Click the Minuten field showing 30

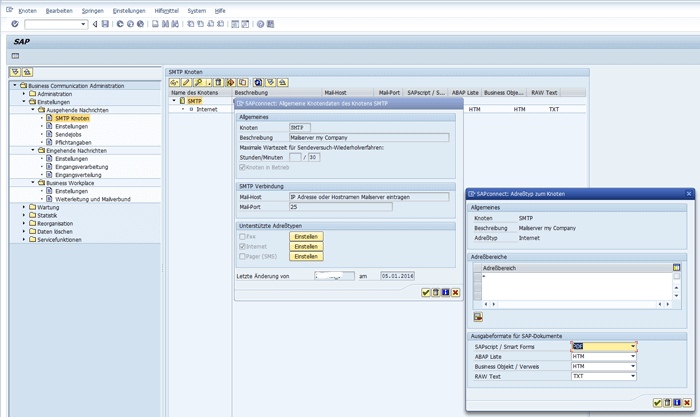click(314, 157)
